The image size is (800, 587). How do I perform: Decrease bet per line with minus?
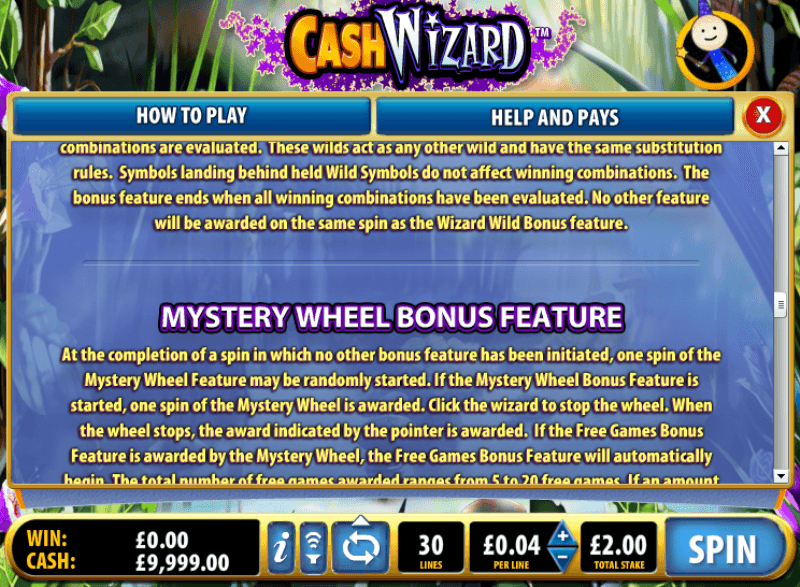pyautogui.click(x=562, y=559)
